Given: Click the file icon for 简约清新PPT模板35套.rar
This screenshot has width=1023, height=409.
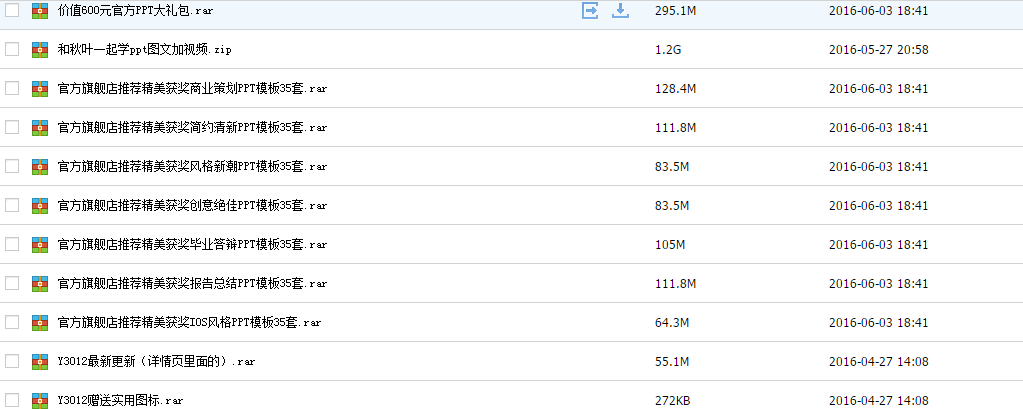Looking at the screenshot, I should point(40,127).
